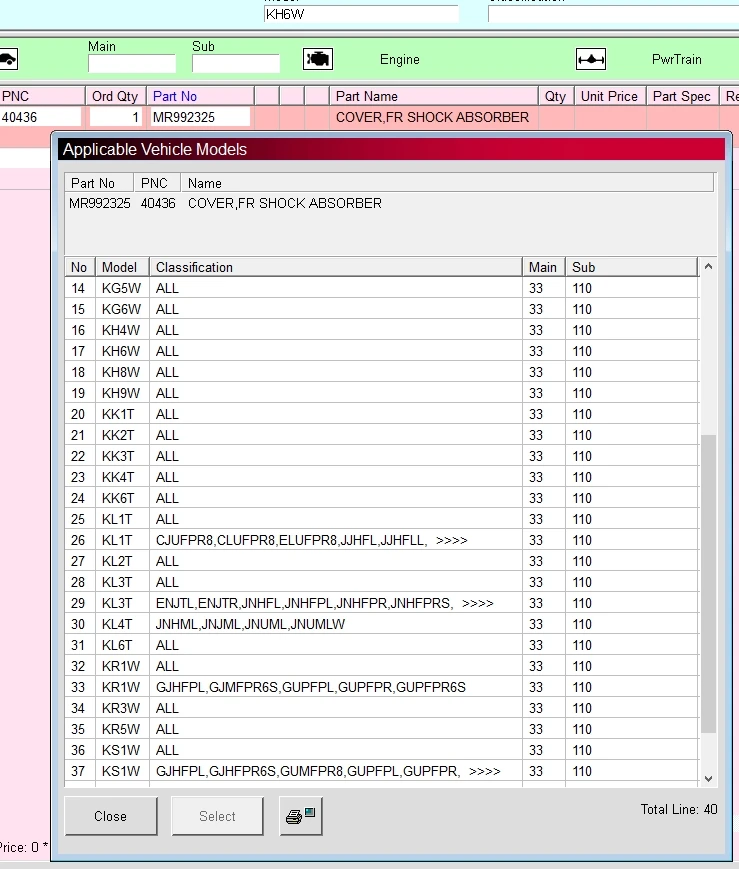Select row 19 model KH9W
This screenshot has height=869, width=739.
coord(381,393)
